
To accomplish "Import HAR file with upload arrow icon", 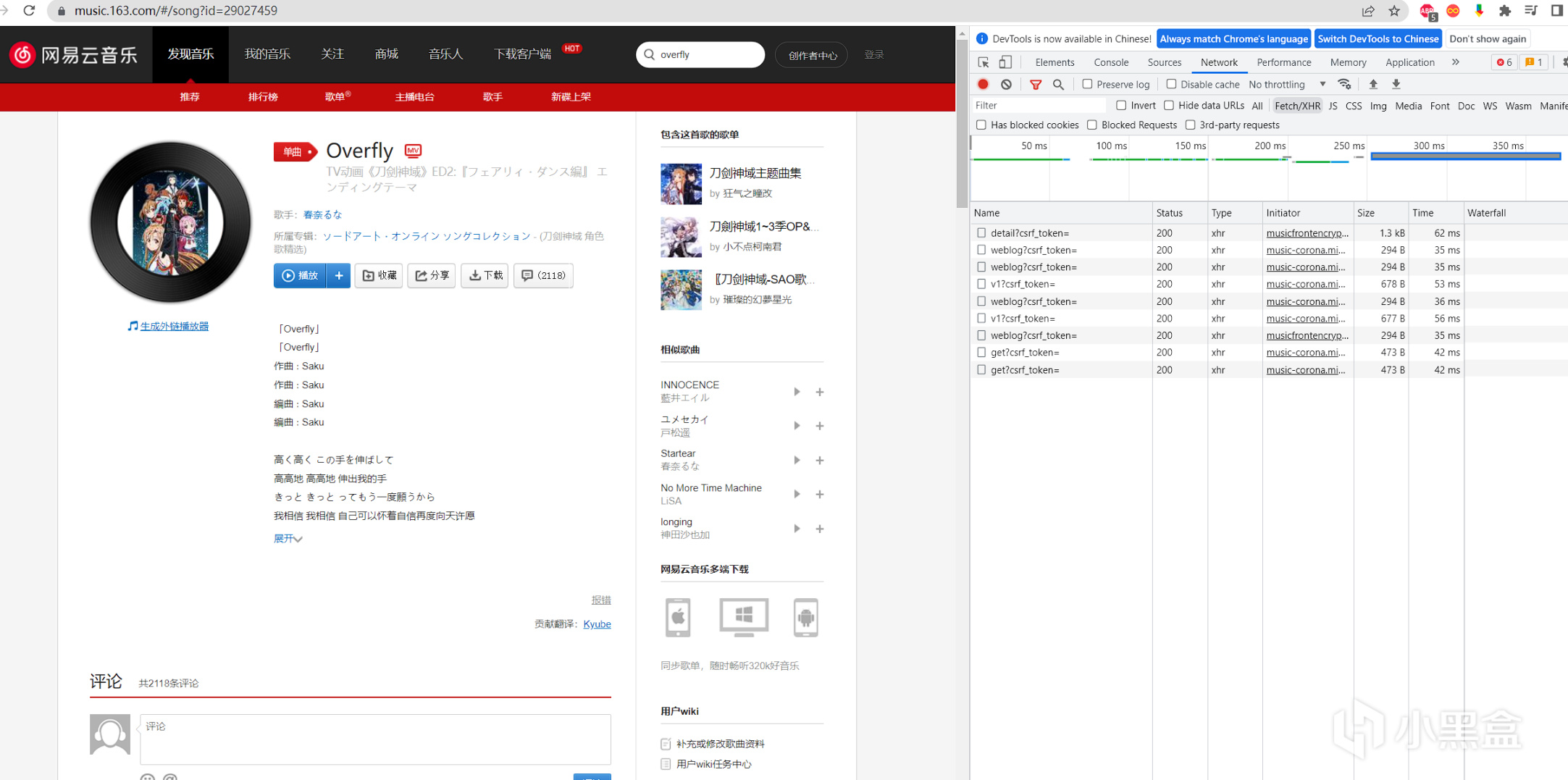I will (1372, 84).
